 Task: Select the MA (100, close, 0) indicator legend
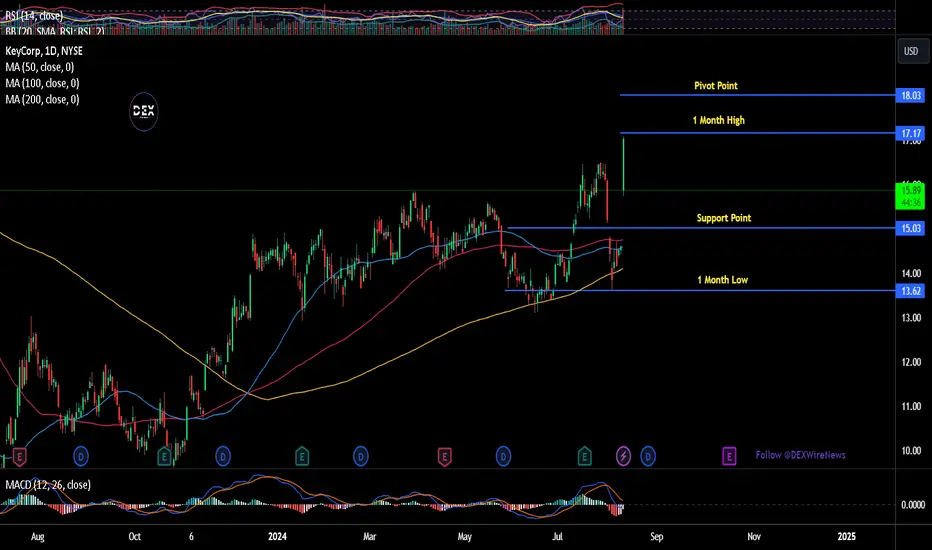[x=42, y=83]
